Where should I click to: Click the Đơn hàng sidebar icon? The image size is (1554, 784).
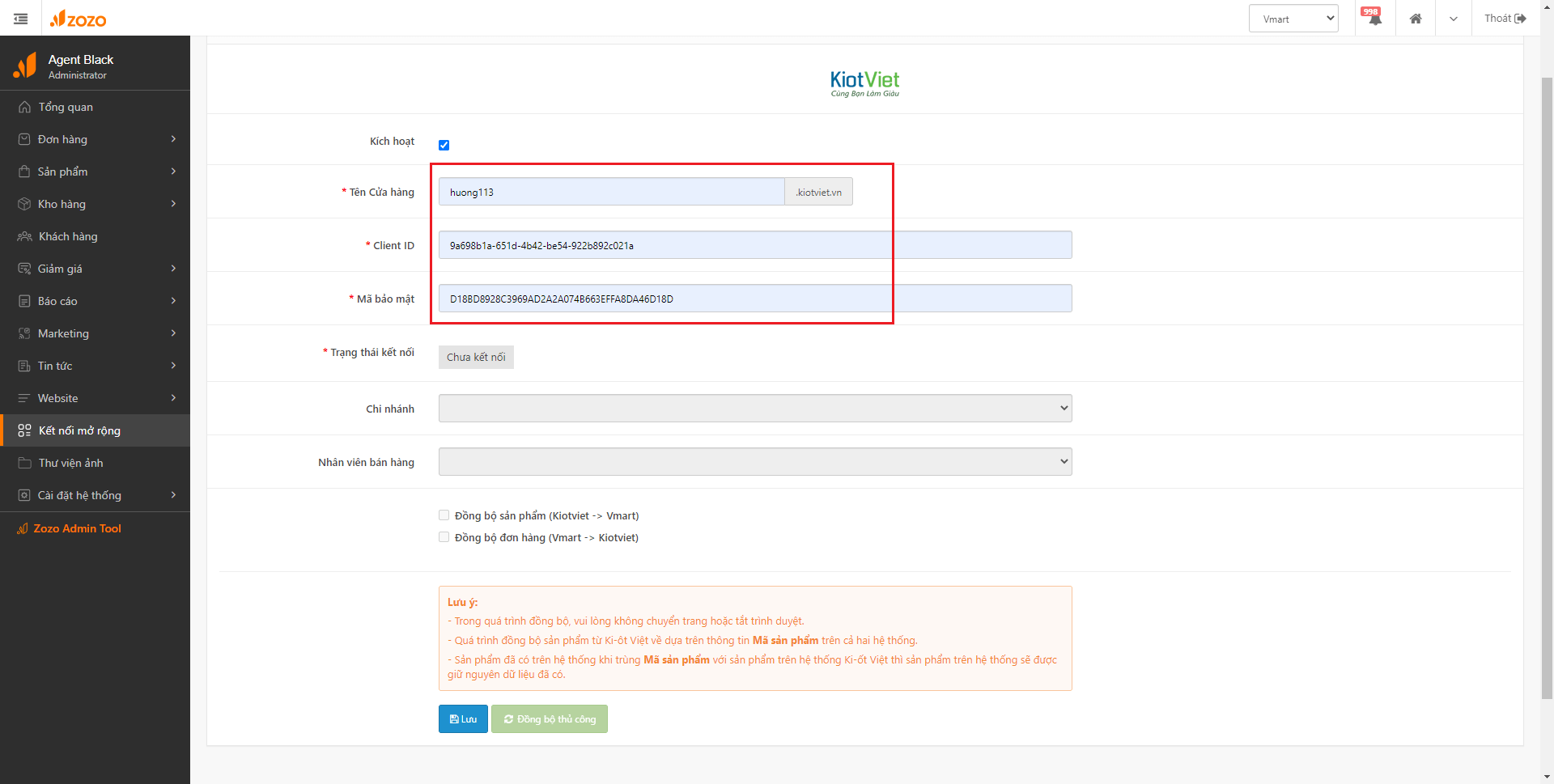coord(24,139)
